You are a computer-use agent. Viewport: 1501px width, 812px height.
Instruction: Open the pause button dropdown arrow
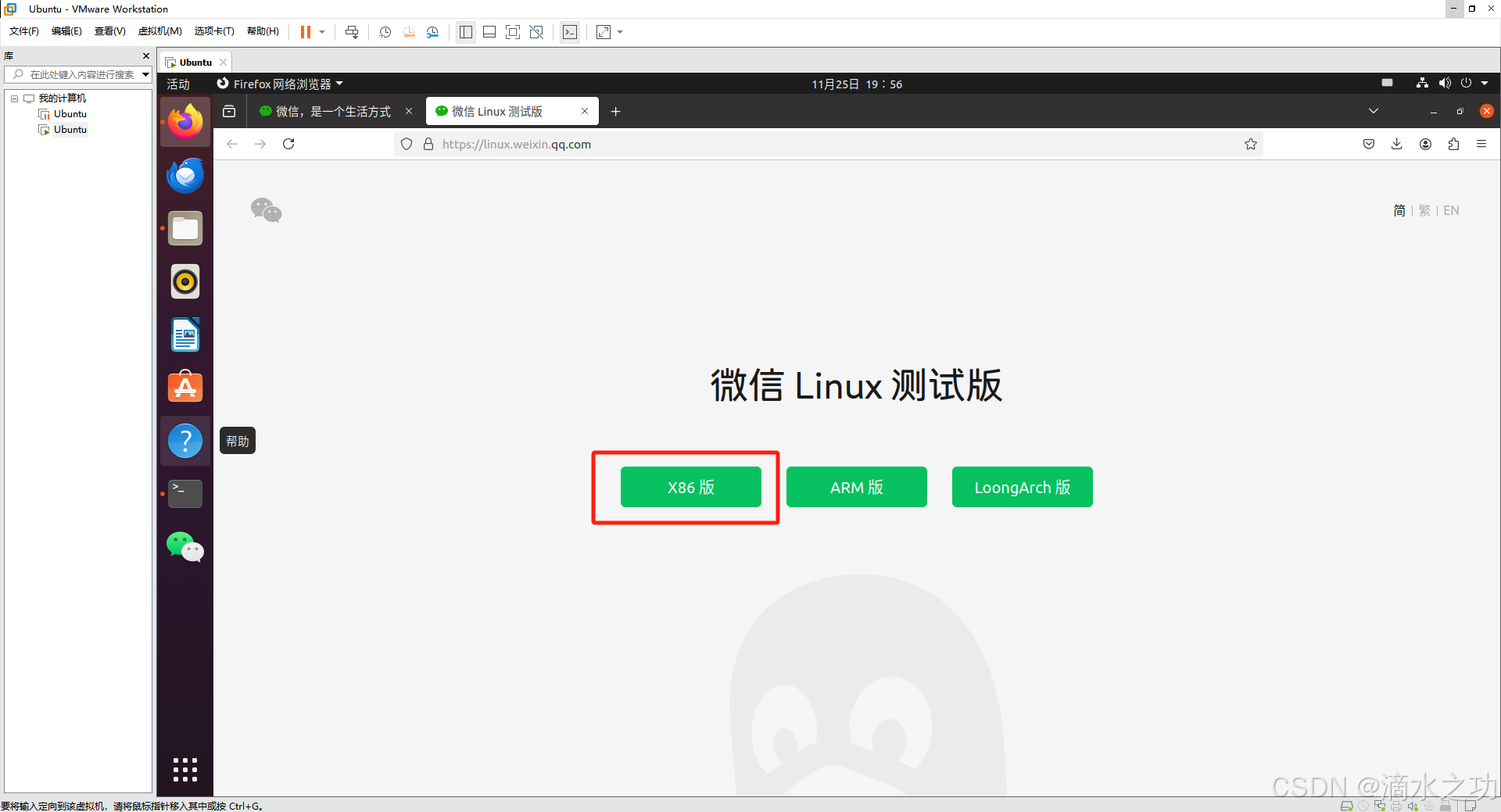tap(322, 32)
